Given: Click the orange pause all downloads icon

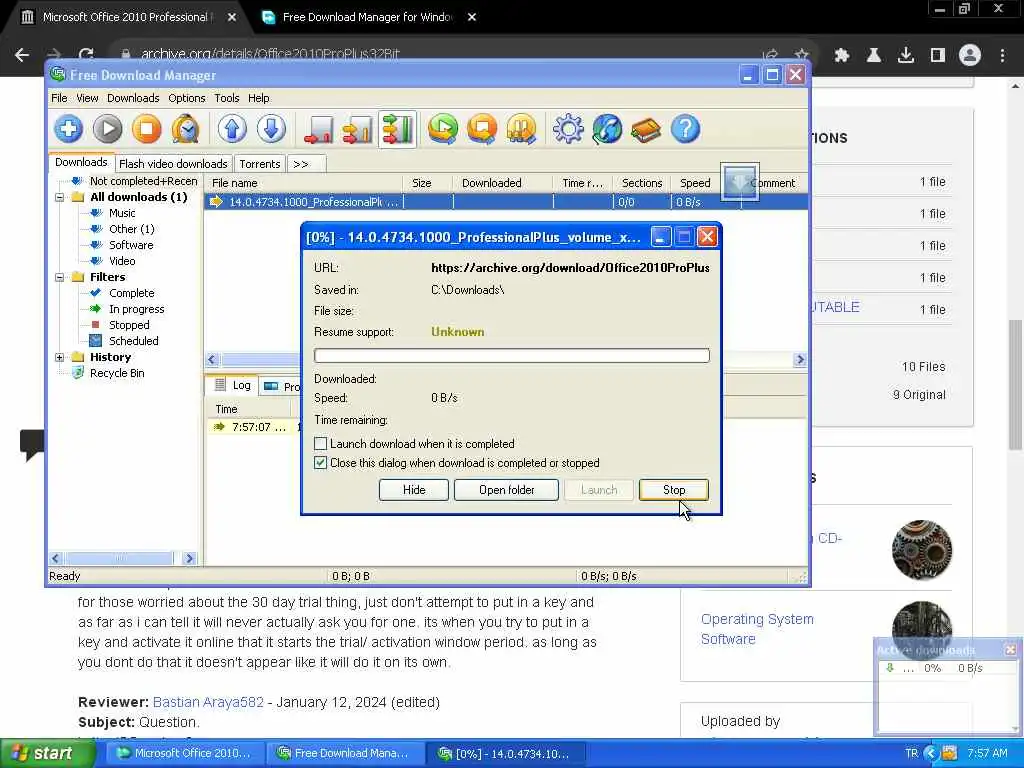Looking at the screenshot, I should 521,129.
